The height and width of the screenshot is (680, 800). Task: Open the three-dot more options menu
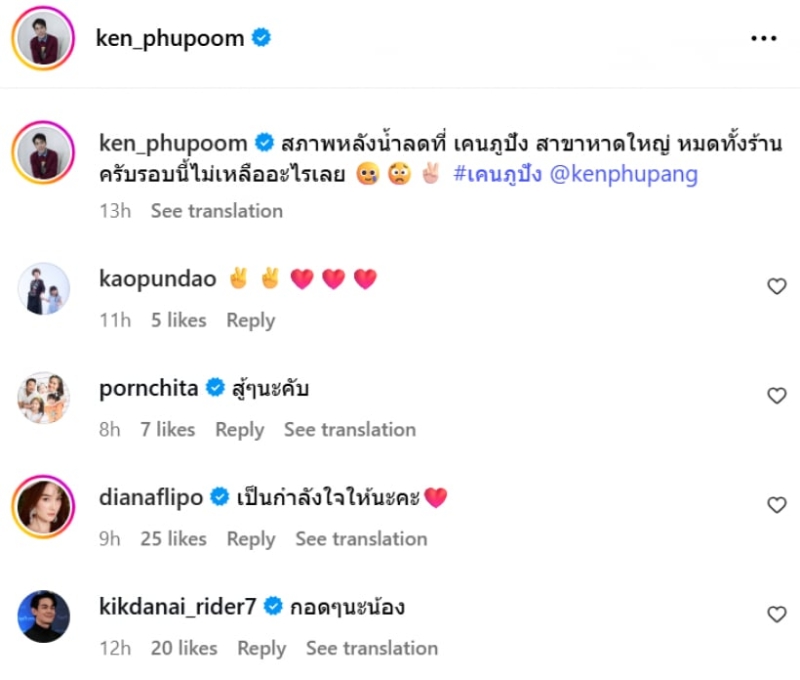(763, 38)
